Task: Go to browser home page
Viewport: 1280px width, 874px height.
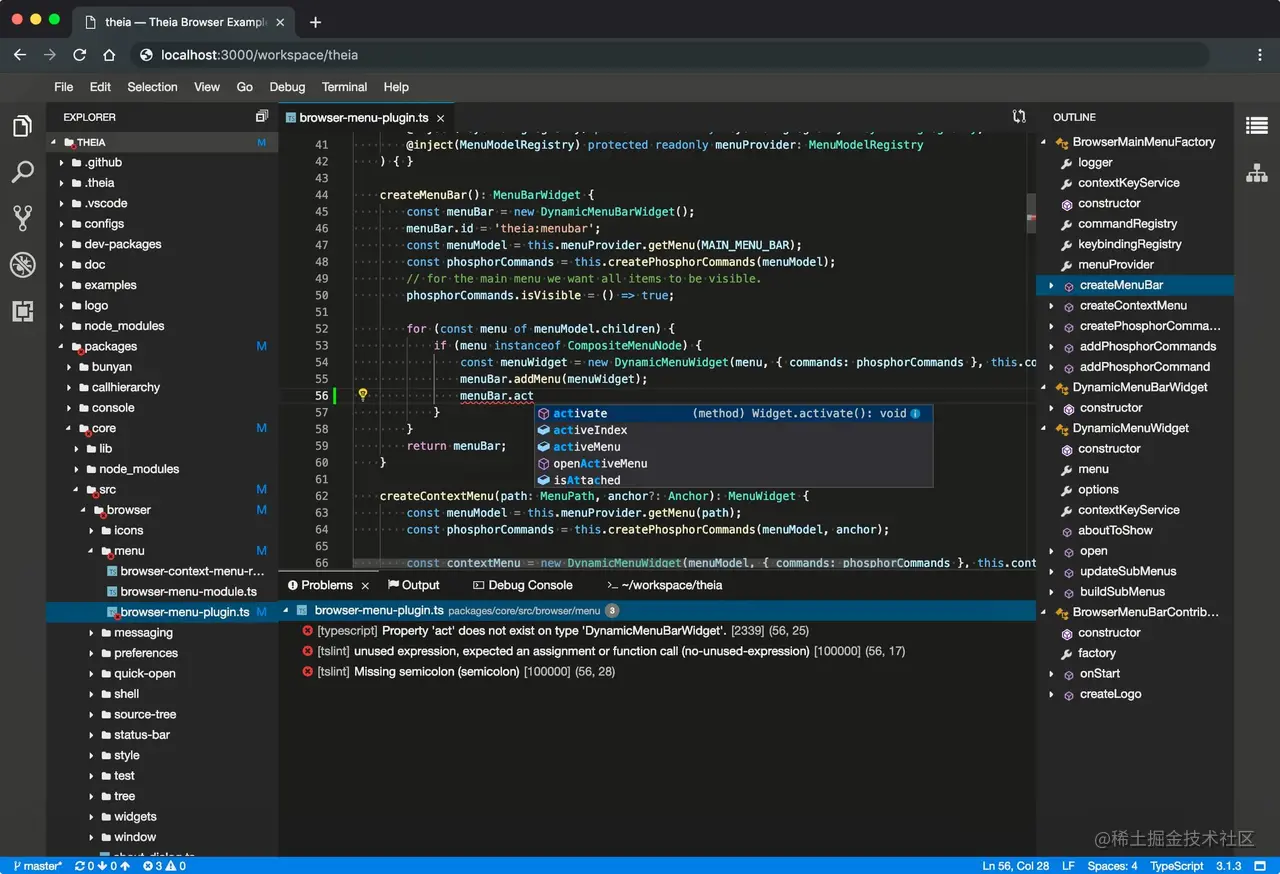Action: coord(110,55)
